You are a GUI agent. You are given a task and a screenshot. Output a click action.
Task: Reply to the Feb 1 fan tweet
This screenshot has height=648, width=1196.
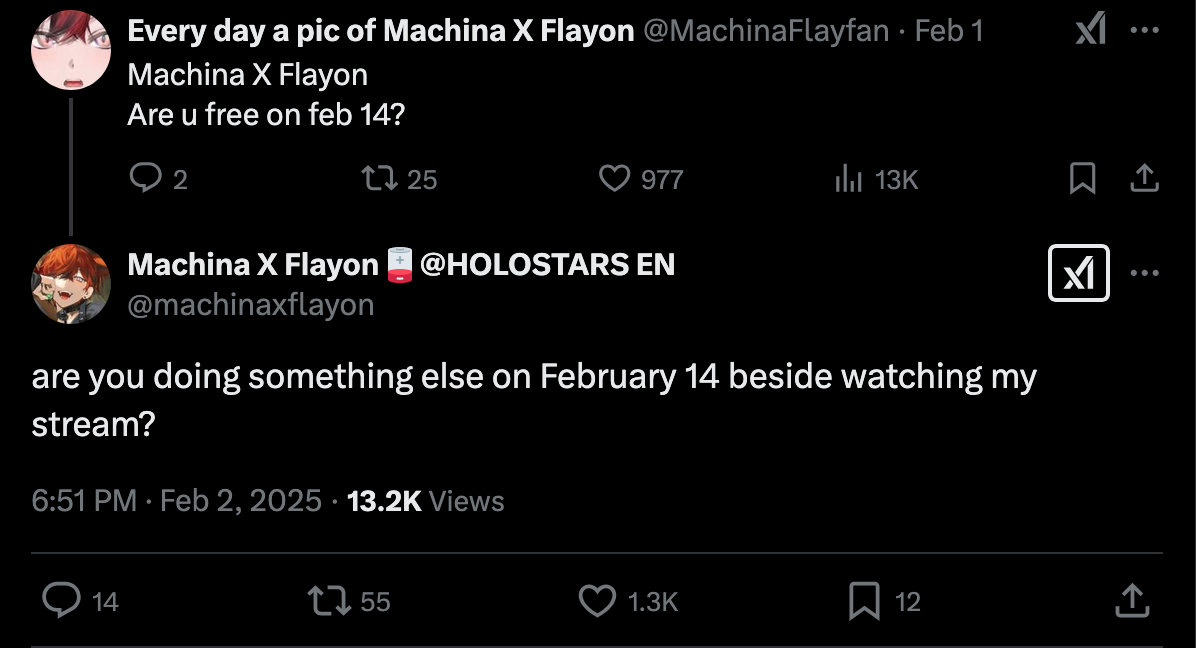pos(146,179)
